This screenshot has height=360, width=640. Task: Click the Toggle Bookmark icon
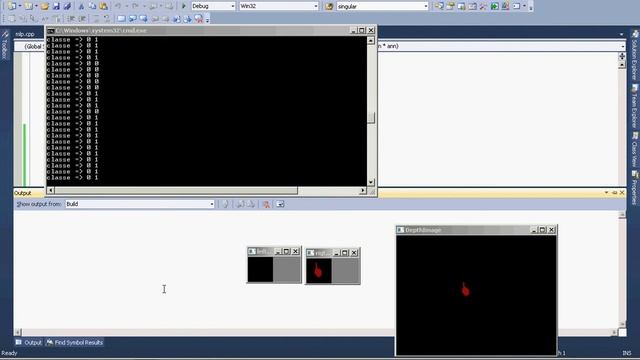[121, 19]
